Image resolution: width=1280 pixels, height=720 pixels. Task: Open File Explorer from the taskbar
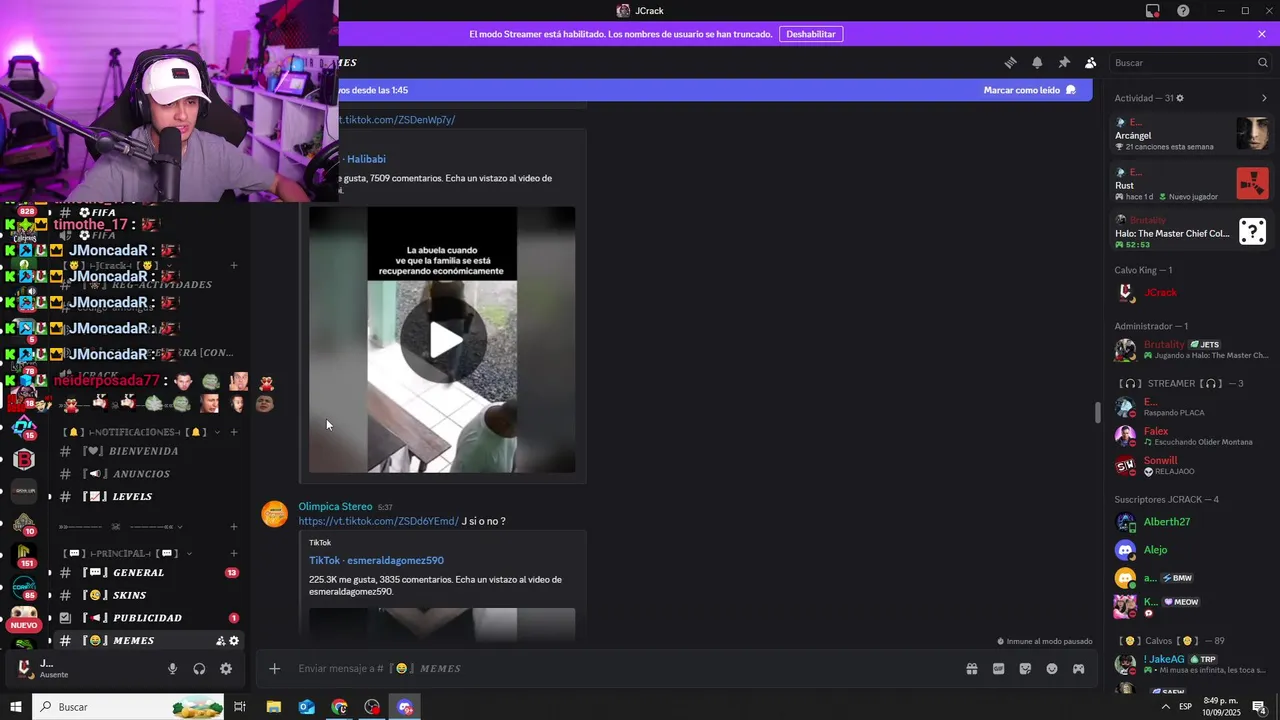273,707
